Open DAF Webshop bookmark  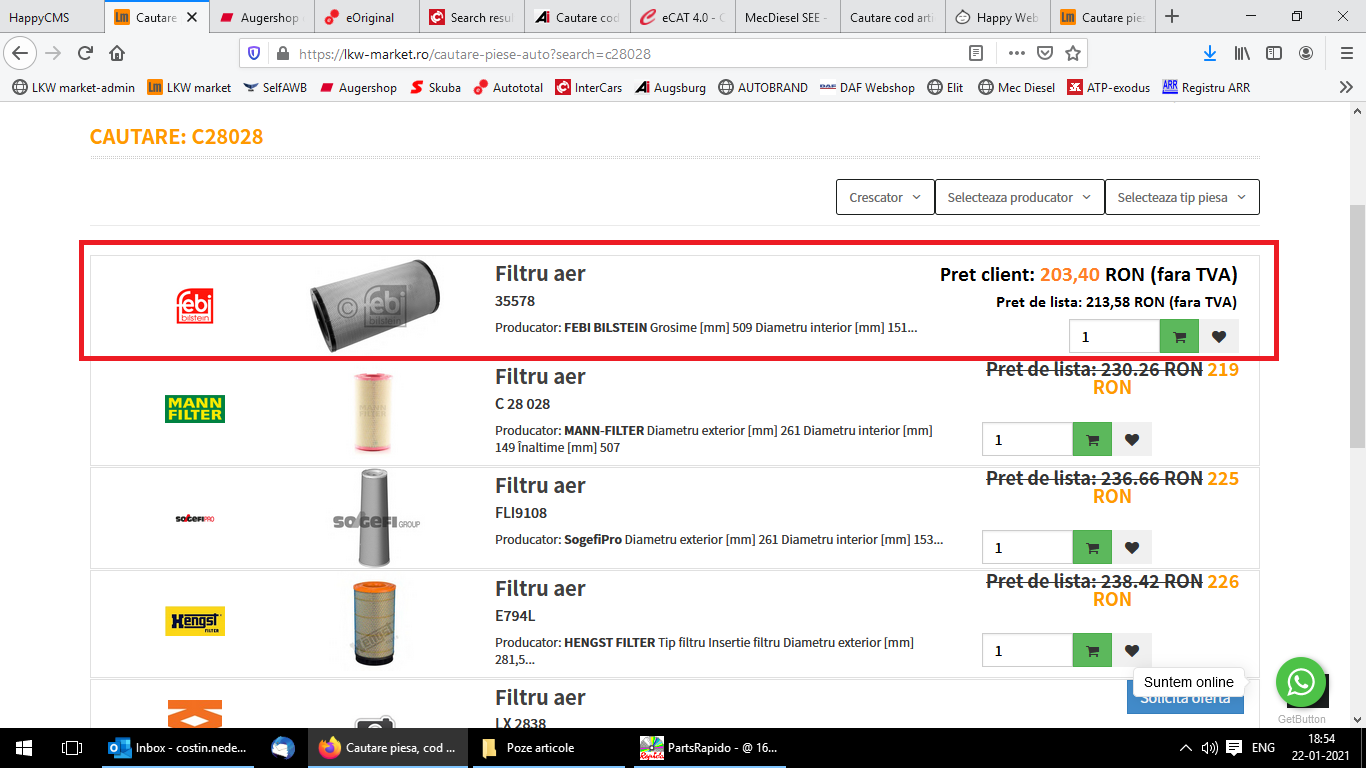tap(867, 87)
